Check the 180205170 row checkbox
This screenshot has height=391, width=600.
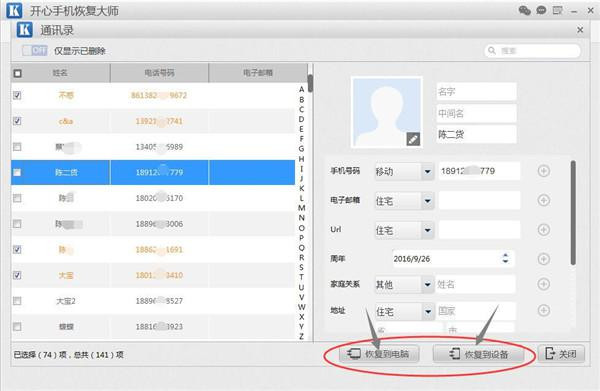point(17,198)
